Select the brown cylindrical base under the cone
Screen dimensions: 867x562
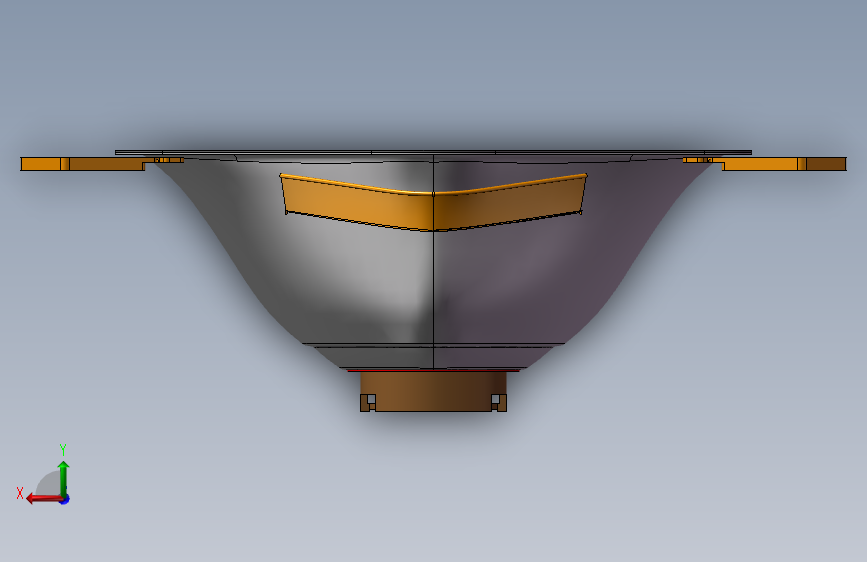pos(434,391)
